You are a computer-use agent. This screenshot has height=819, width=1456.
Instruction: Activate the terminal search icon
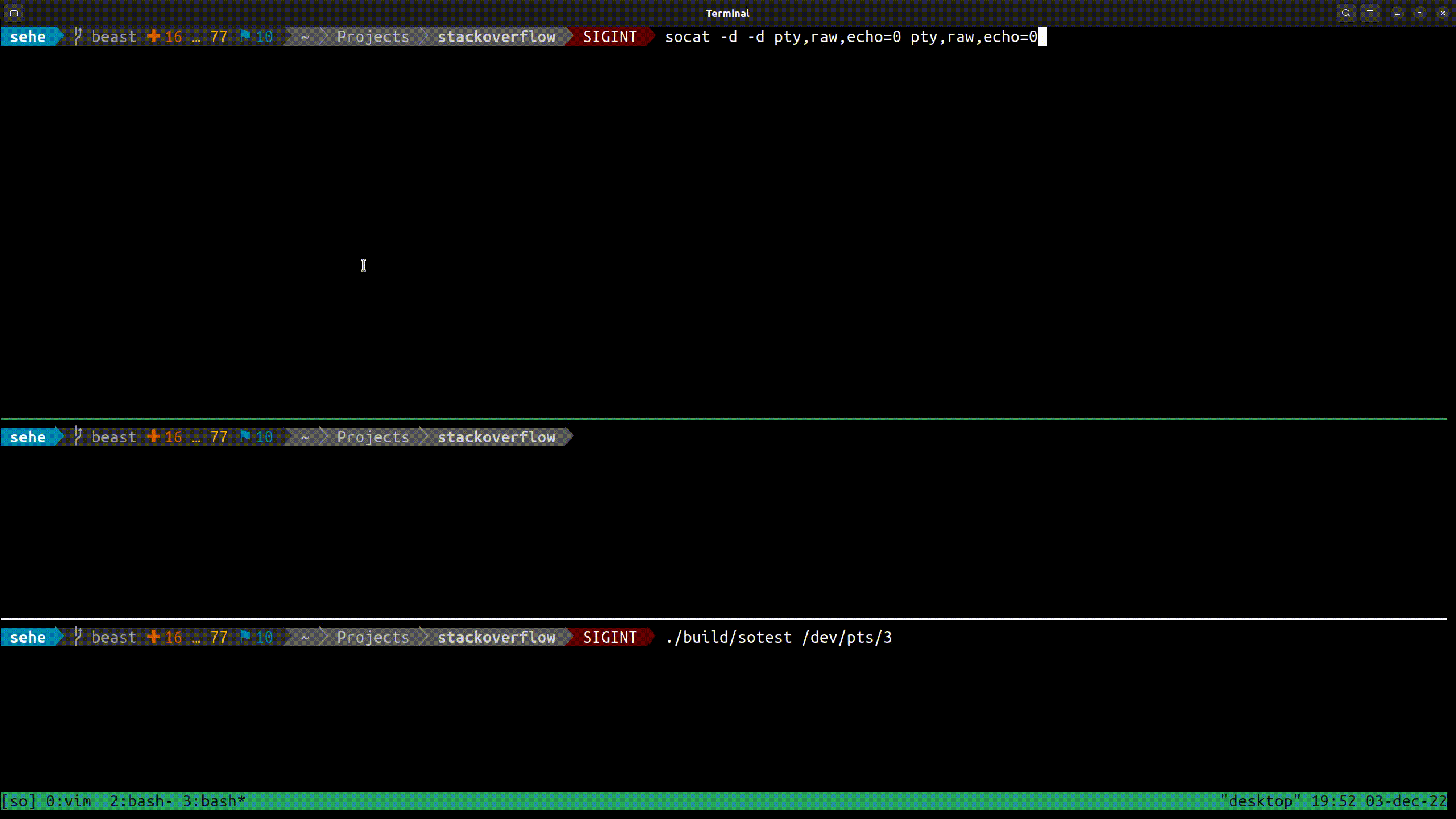(x=1346, y=13)
